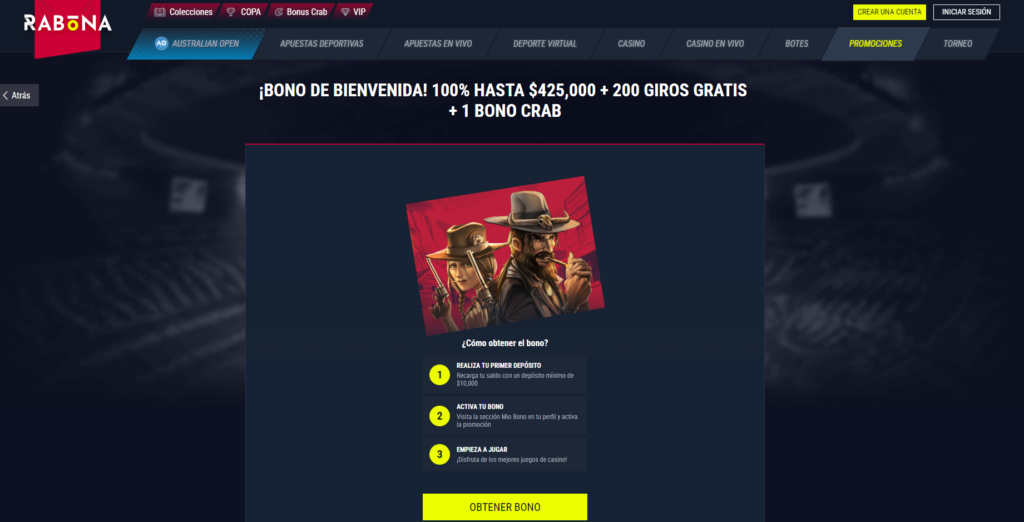Switch to Casino en Vivo tab
1024x522 pixels.
[x=714, y=44]
